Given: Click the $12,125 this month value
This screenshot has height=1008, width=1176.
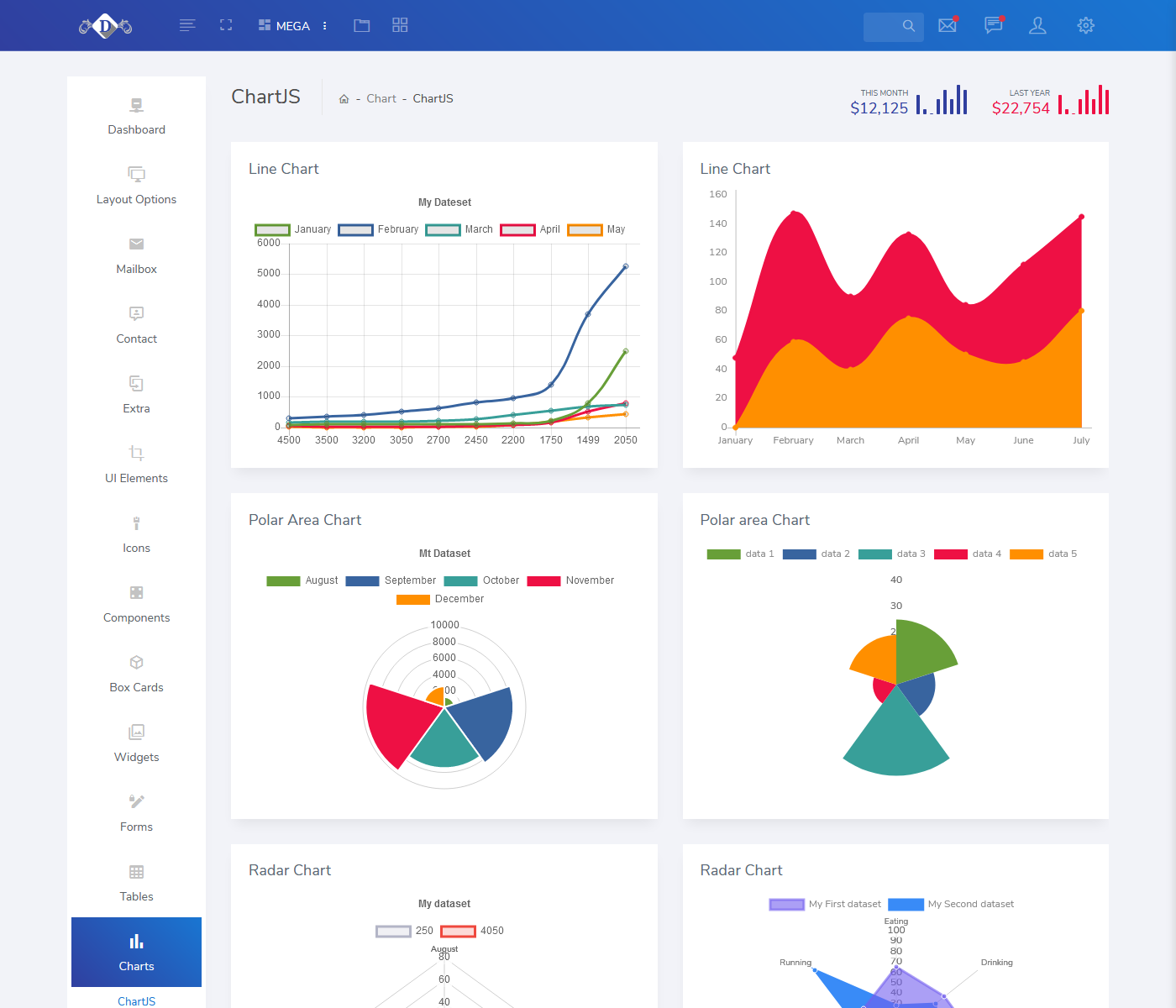Looking at the screenshot, I should click(879, 108).
